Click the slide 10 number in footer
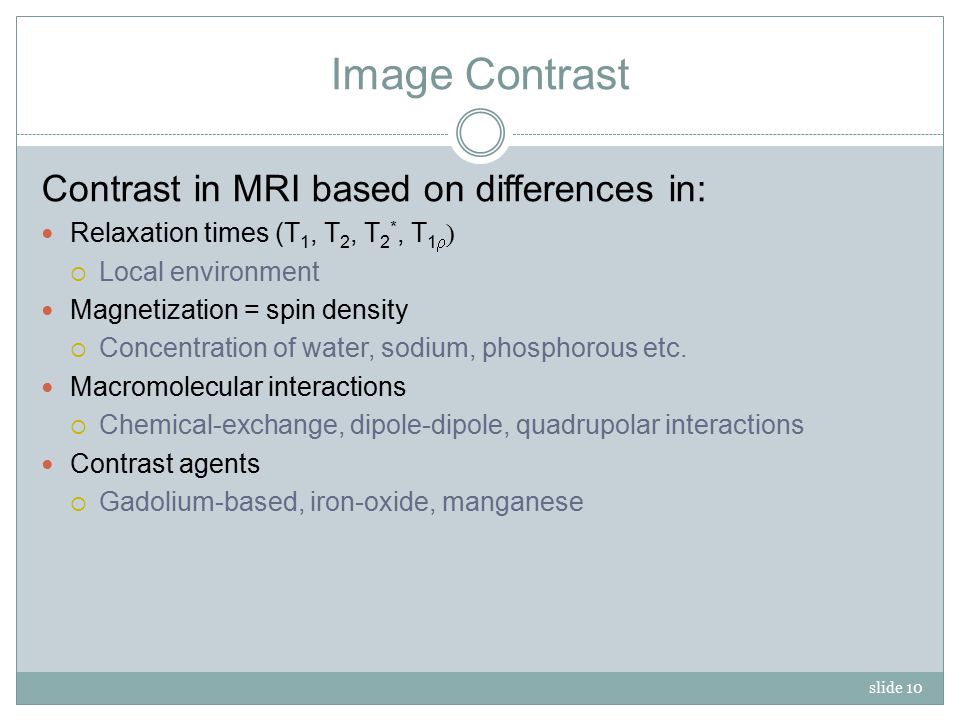The width and height of the screenshot is (960, 720). pos(895,688)
